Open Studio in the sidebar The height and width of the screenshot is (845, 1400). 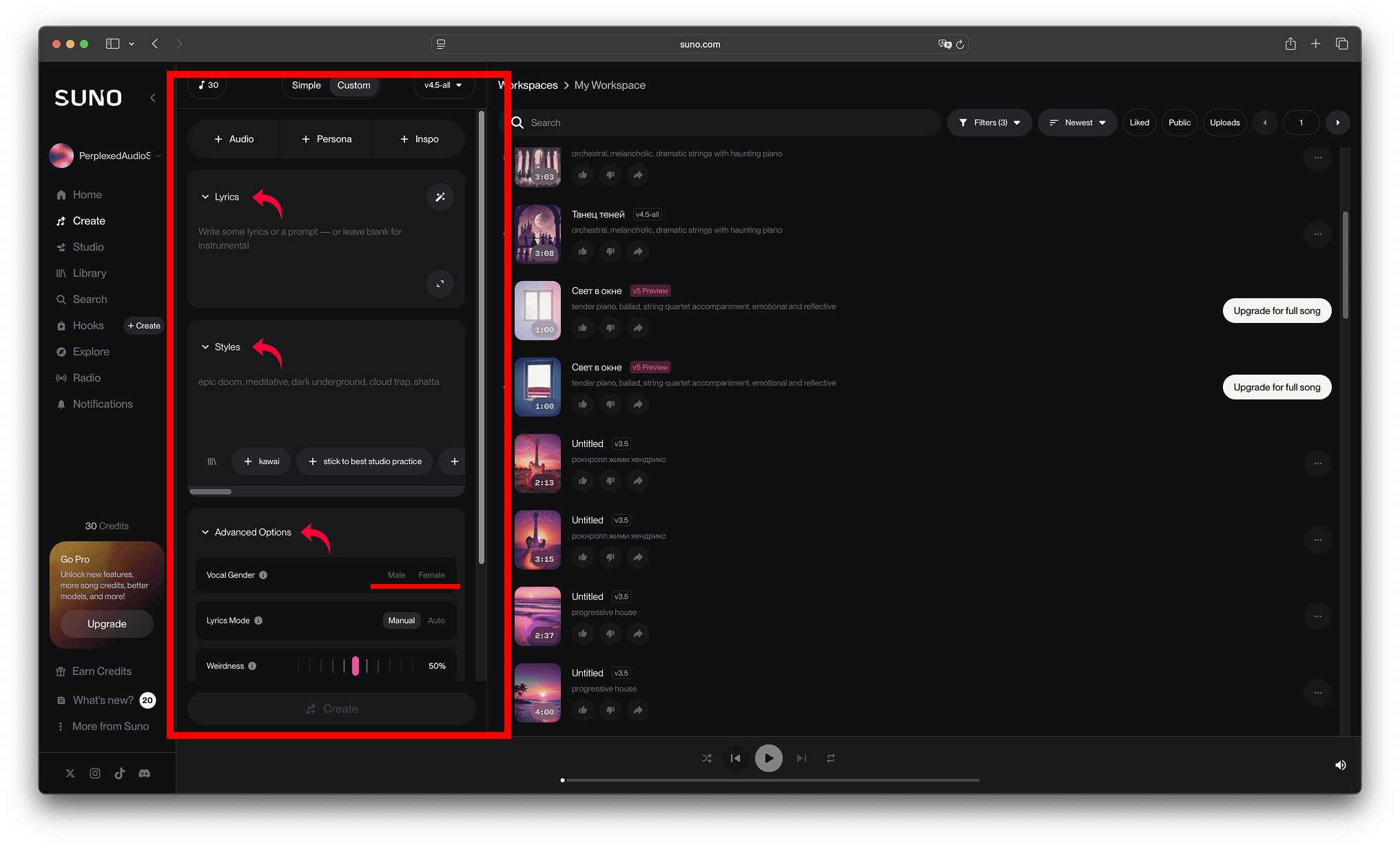tap(88, 247)
